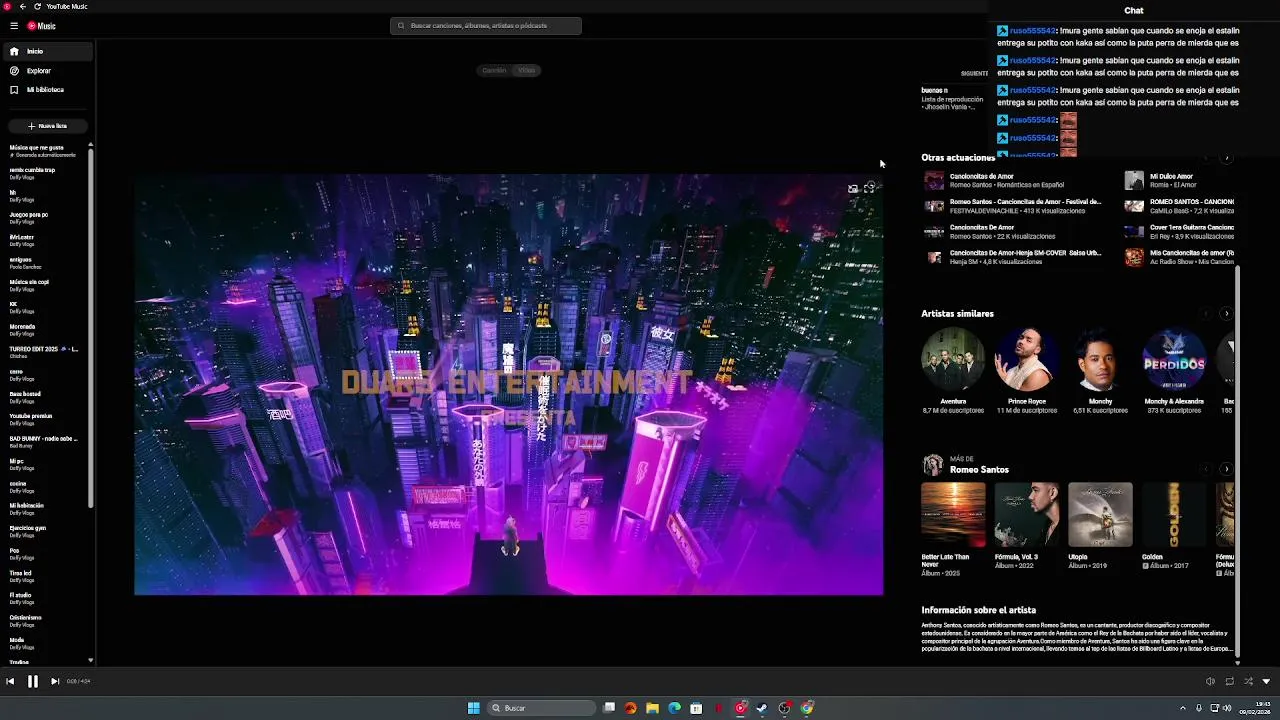1280x720 pixels.
Task: Play Mi Dulce Amor by Romia
Action: 1179,180
